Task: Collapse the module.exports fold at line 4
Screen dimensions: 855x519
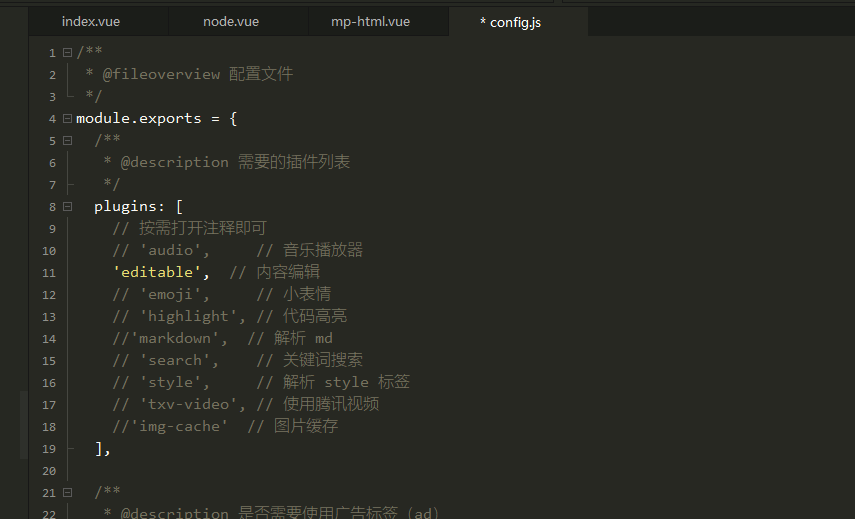Action: click(68, 118)
